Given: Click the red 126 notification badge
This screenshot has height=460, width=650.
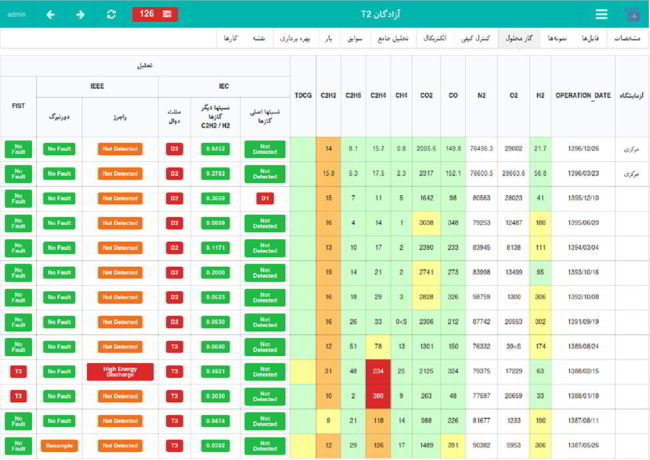Looking at the screenshot, I should pos(154,14).
